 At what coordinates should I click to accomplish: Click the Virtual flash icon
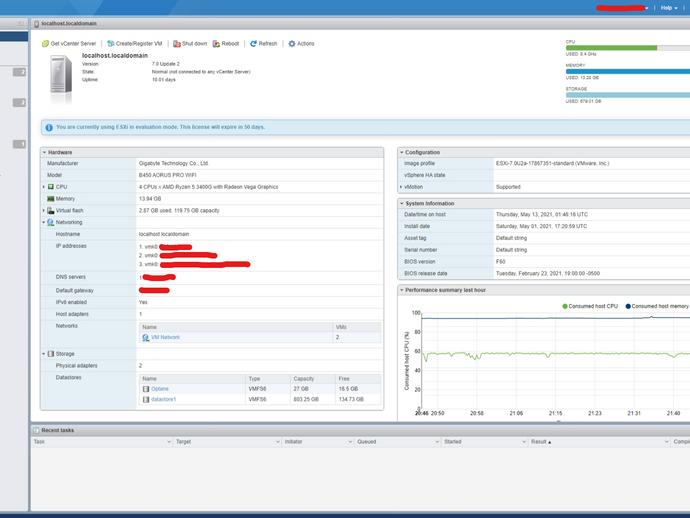pos(51,210)
